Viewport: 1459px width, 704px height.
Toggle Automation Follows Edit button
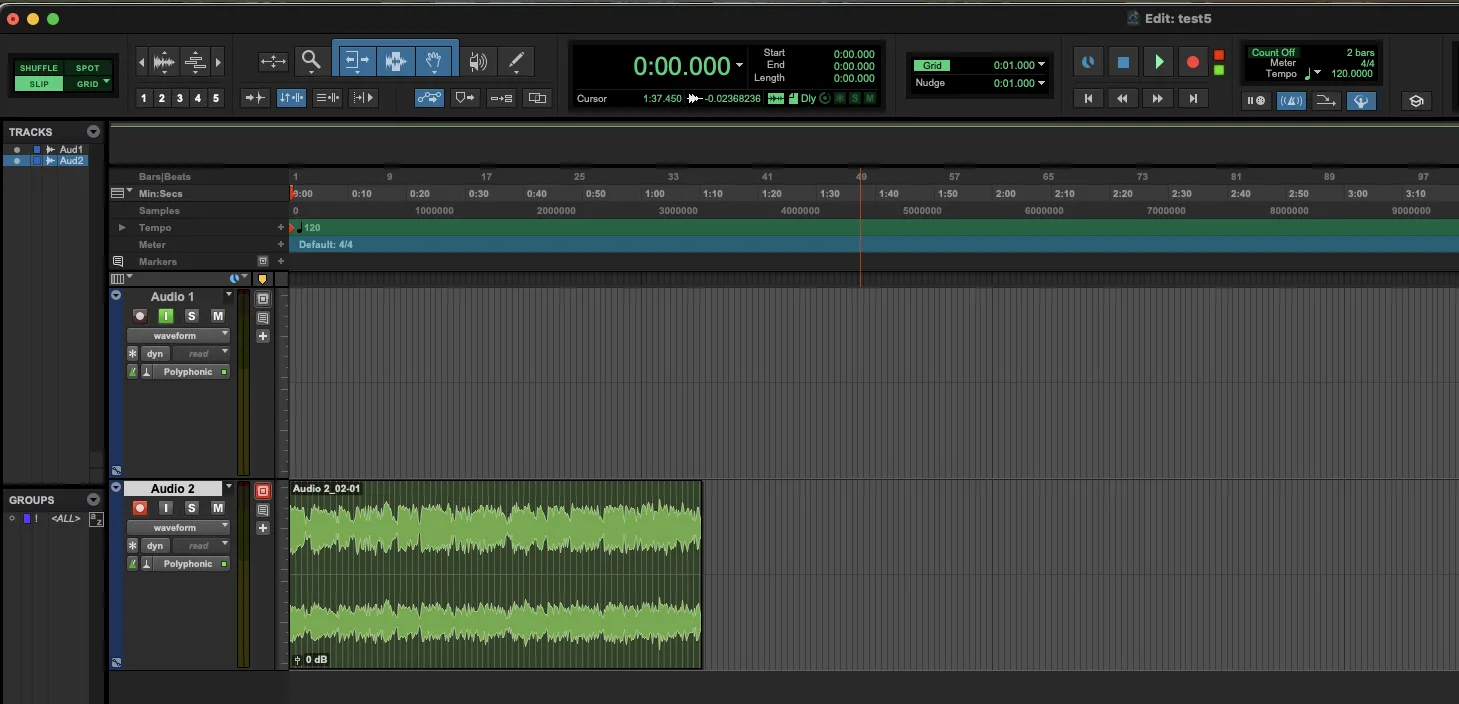point(431,98)
